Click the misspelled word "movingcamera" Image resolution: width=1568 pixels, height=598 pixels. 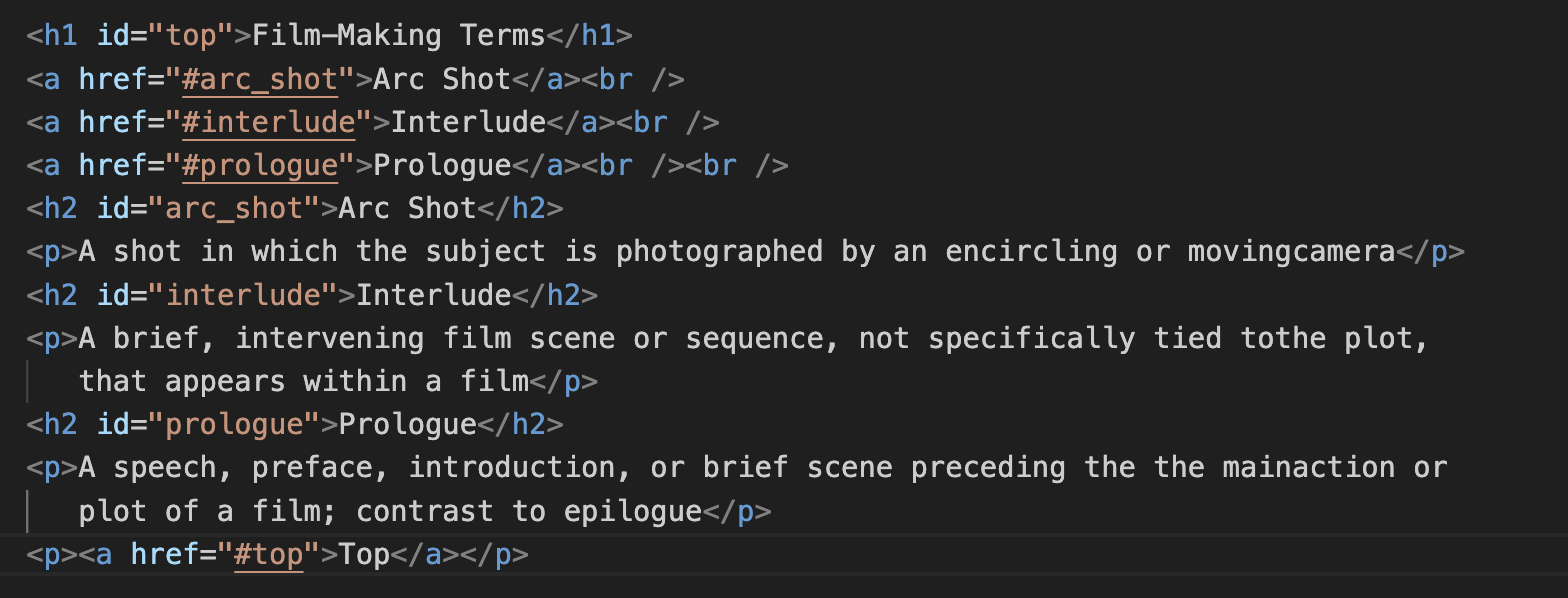(1291, 251)
